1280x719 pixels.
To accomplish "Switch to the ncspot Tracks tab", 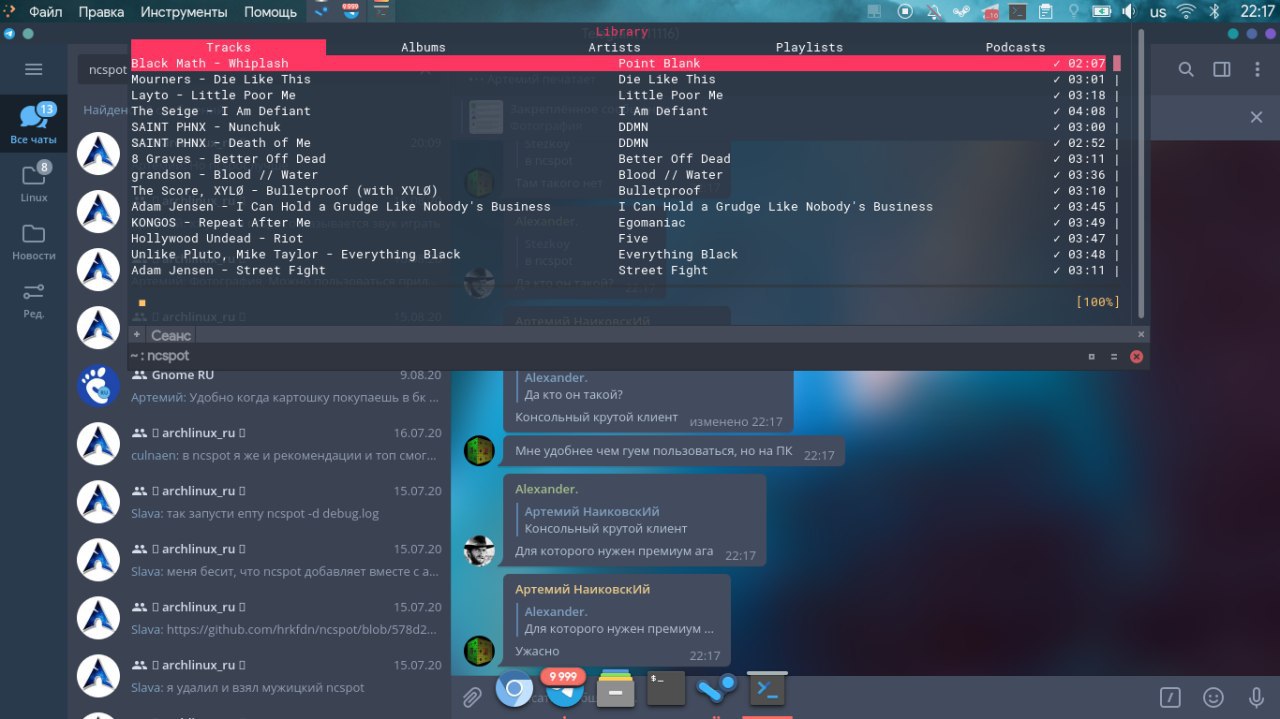I will point(228,47).
